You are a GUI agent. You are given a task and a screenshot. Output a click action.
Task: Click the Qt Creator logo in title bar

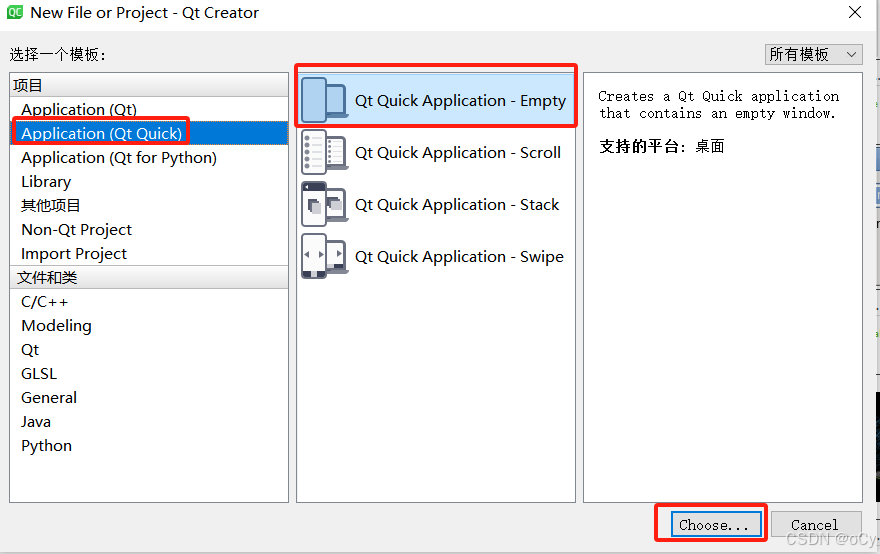15,12
